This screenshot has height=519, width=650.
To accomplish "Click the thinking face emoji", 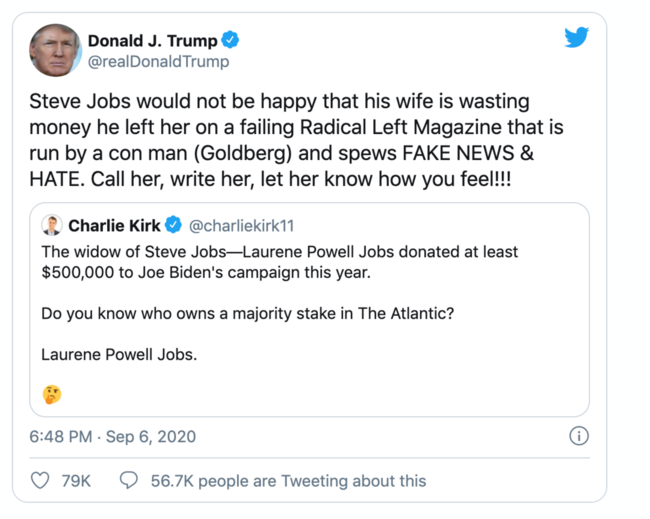I will pos(52,394).
